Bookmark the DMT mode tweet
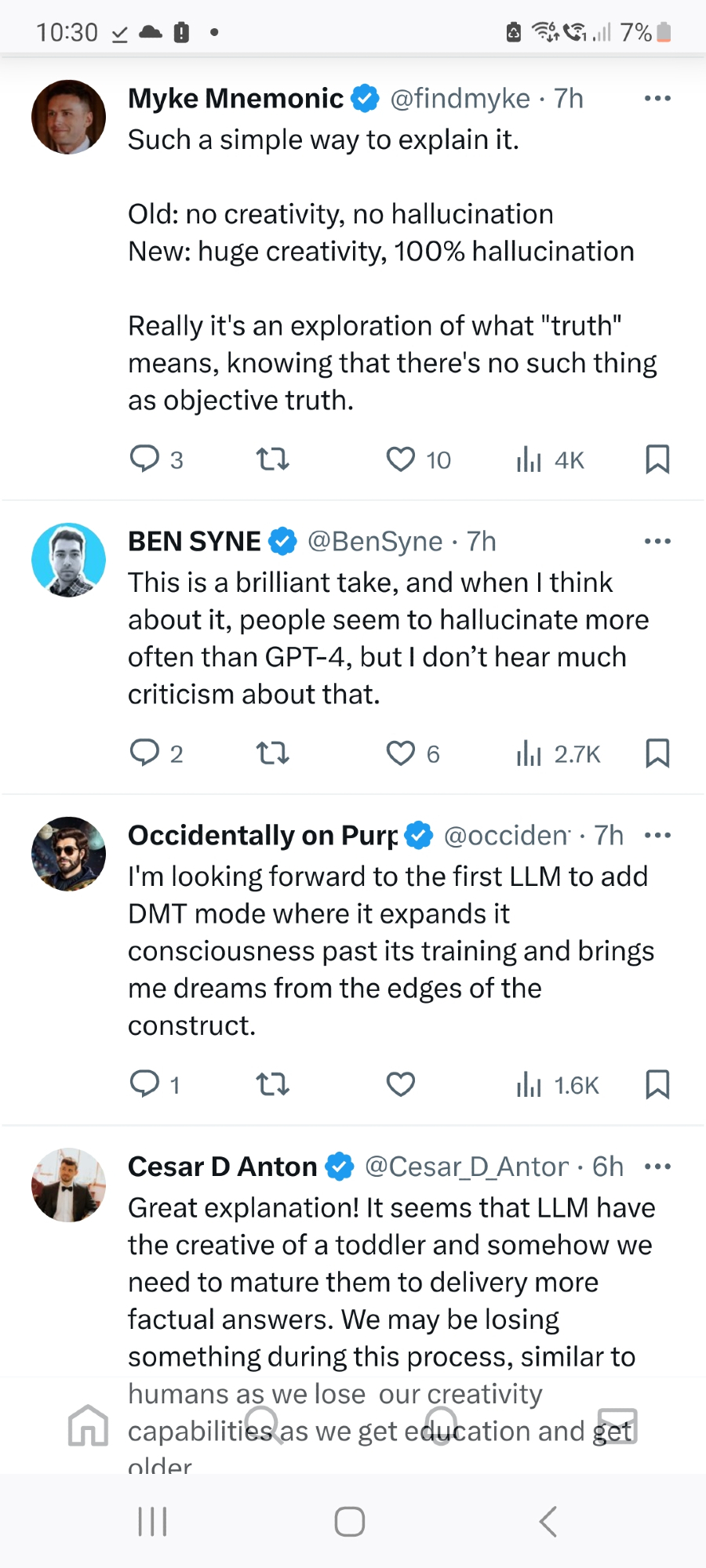The height and width of the screenshot is (1568, 706). [x=657, y=1084]
